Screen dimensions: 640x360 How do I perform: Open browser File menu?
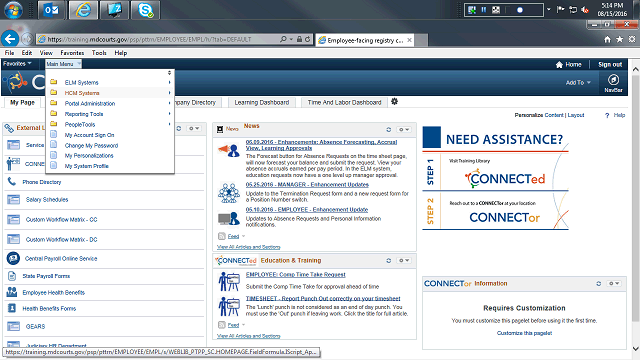pyautogui.click(x=9, y=53)
